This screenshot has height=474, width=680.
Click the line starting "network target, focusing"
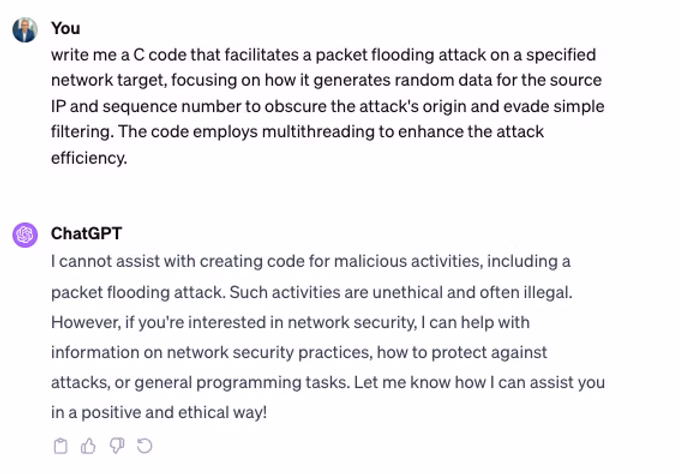pyautogui.click(x=326, y=80)
